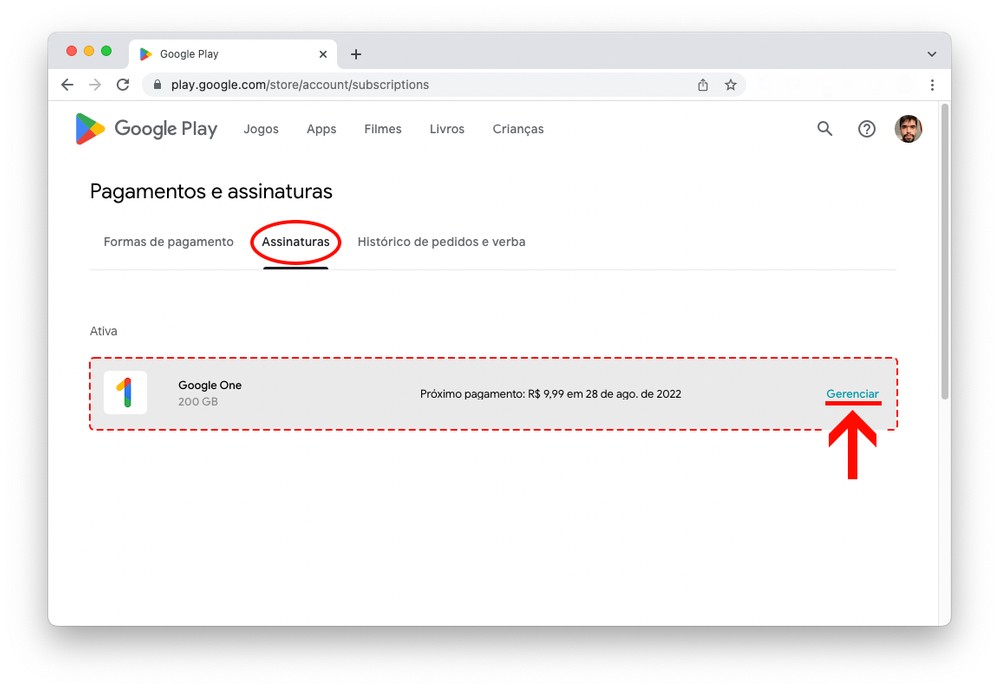Viewport: 1000px width, 690px height.
Task: Select the Assinaturas tab
Action: pyautogui.click(x=295, y=242)
